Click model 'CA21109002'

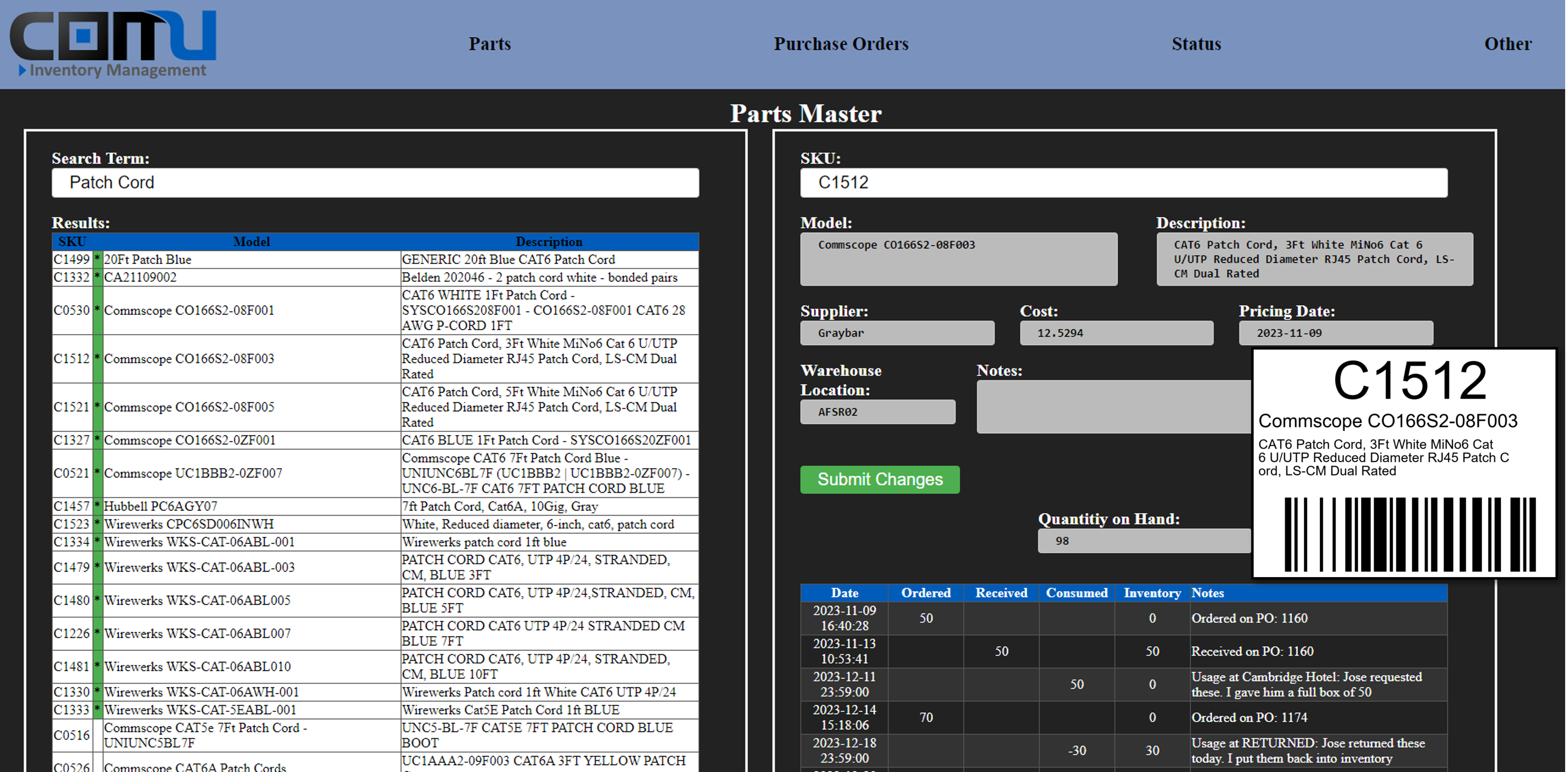[140, 277]
